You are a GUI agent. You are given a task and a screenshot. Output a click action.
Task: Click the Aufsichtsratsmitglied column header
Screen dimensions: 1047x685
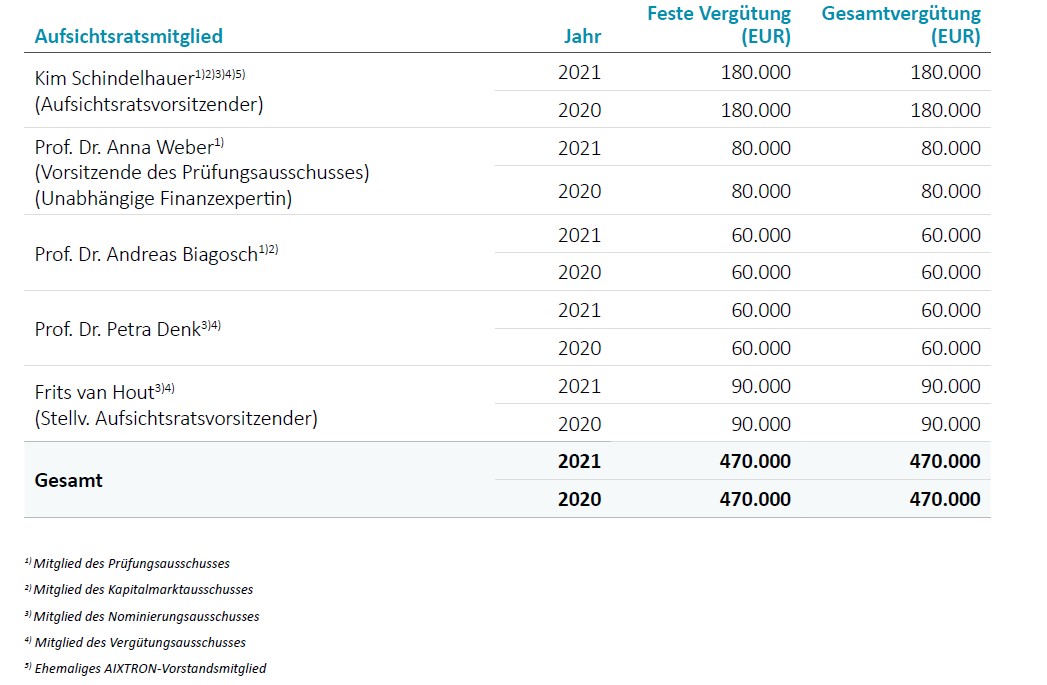pos(128,37)
